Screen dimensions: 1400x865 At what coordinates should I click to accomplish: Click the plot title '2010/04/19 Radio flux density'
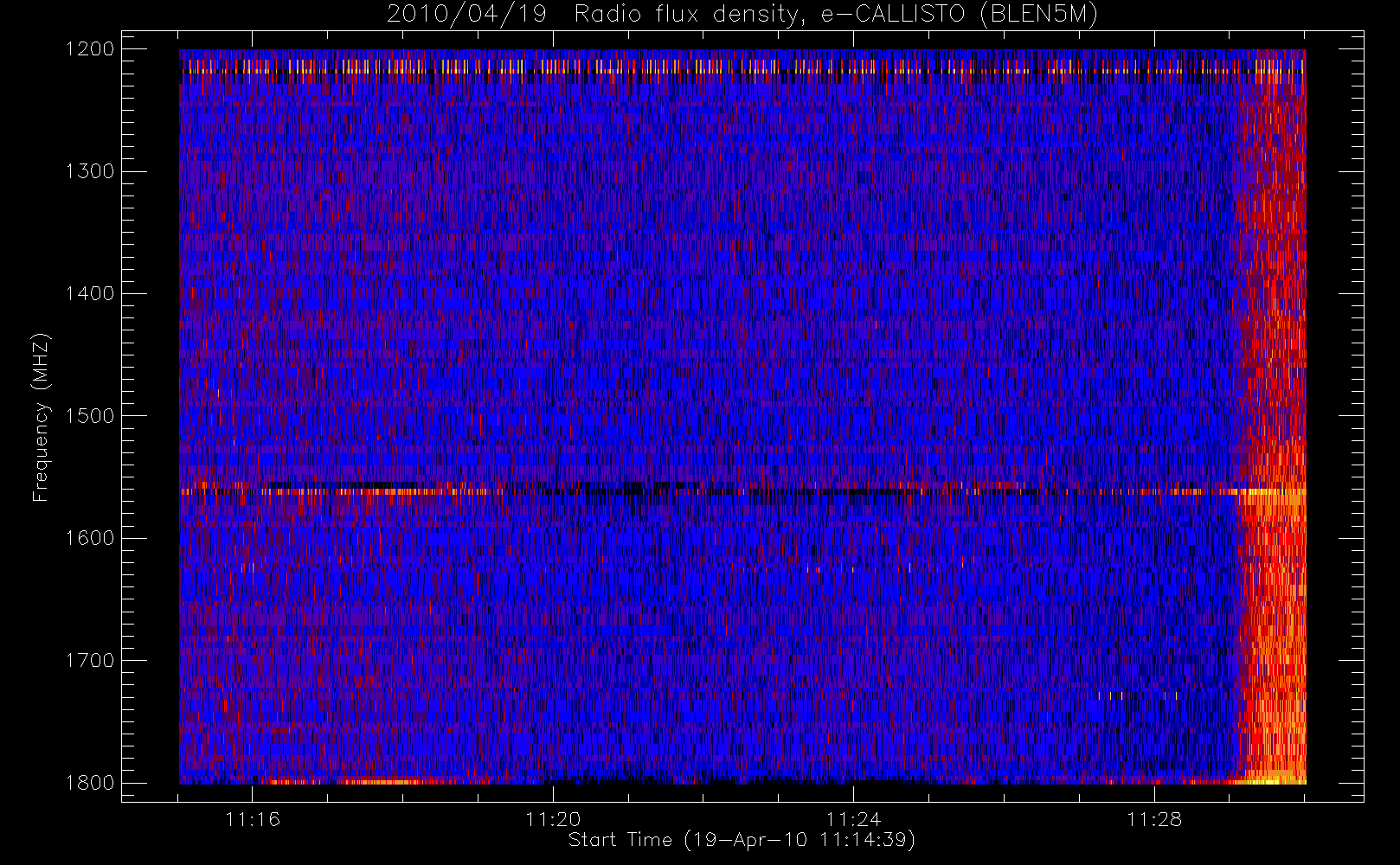742,15
